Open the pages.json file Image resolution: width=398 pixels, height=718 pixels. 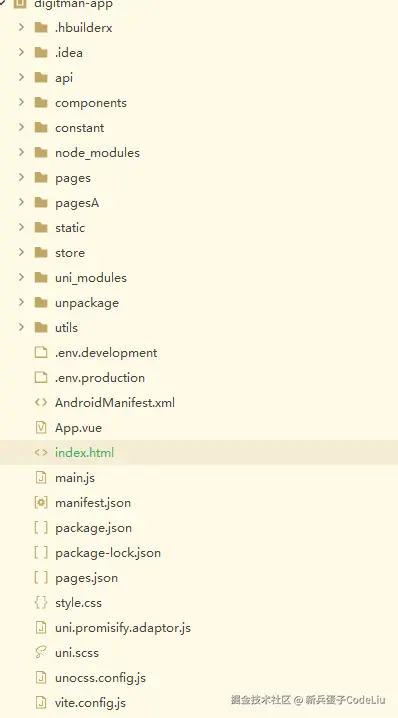(x=86, y=578)
